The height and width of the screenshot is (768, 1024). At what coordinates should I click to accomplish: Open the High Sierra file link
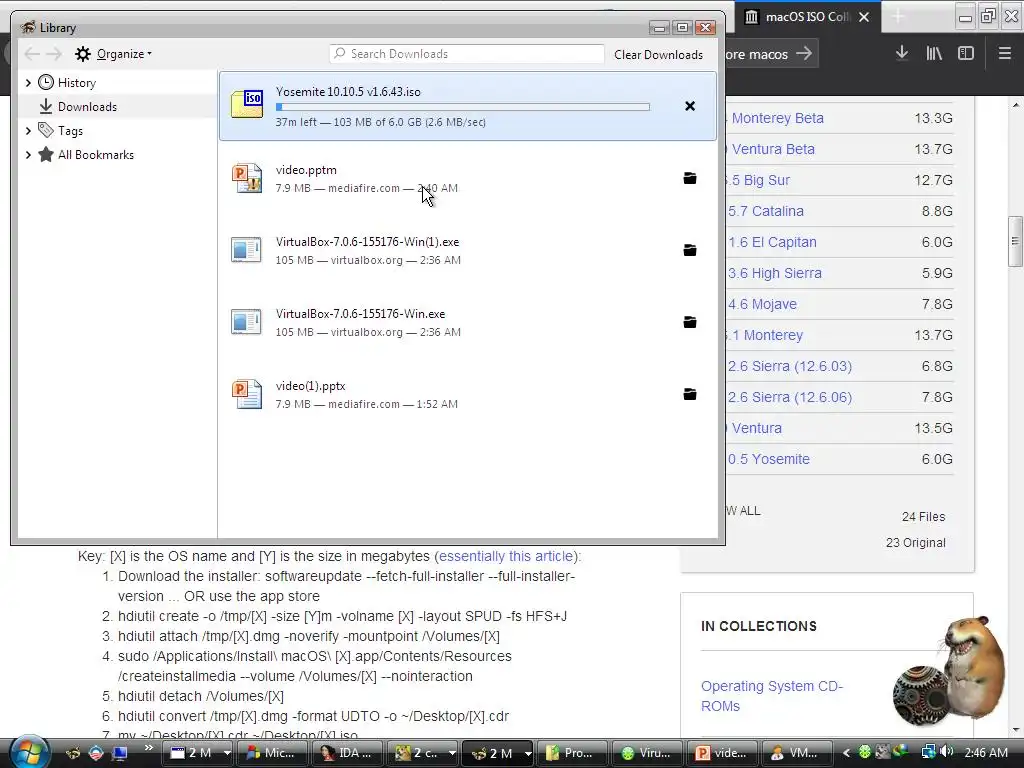coord(775,273)
